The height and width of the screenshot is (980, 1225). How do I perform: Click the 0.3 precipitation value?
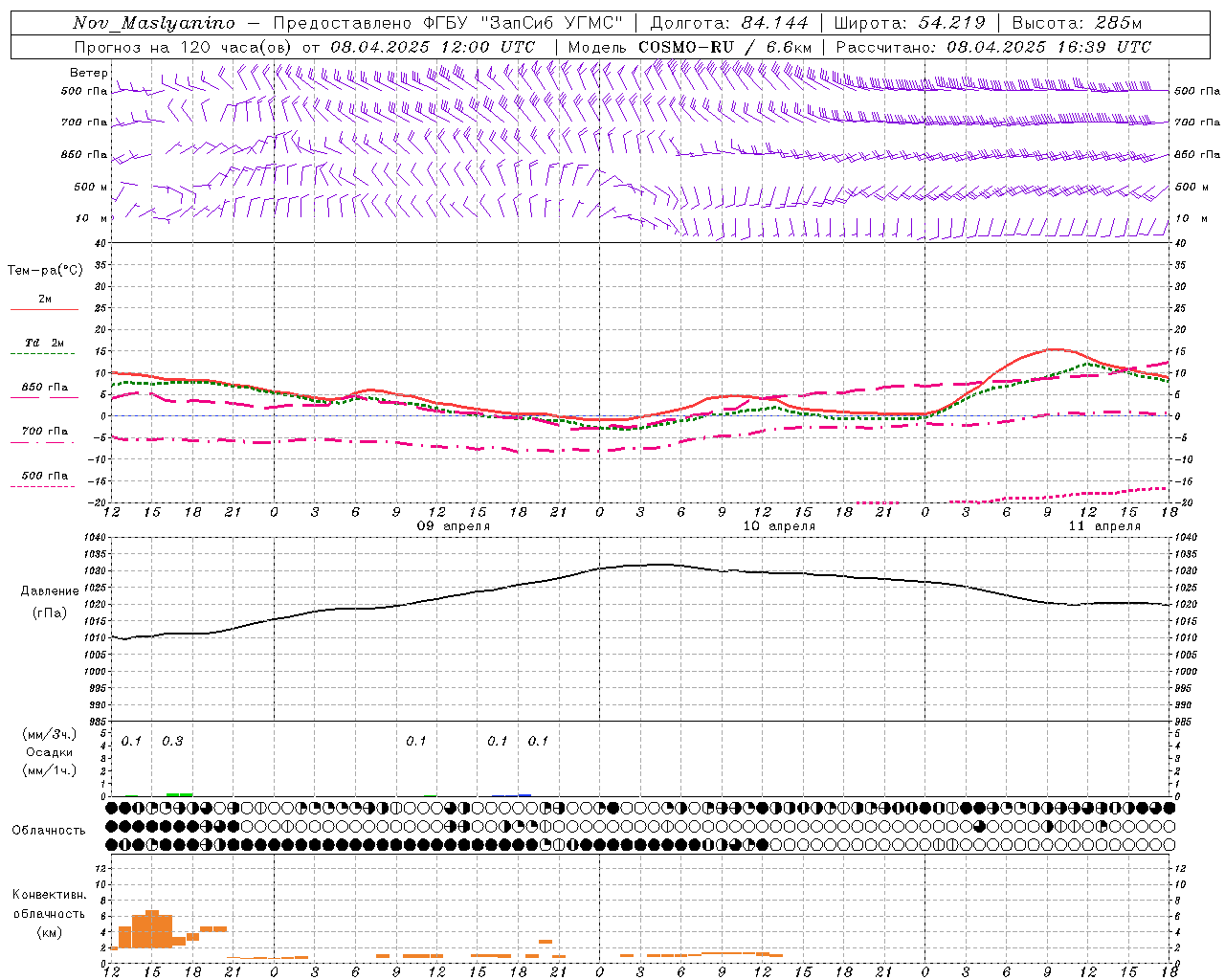pyautogui.click(x=172, y=742)
